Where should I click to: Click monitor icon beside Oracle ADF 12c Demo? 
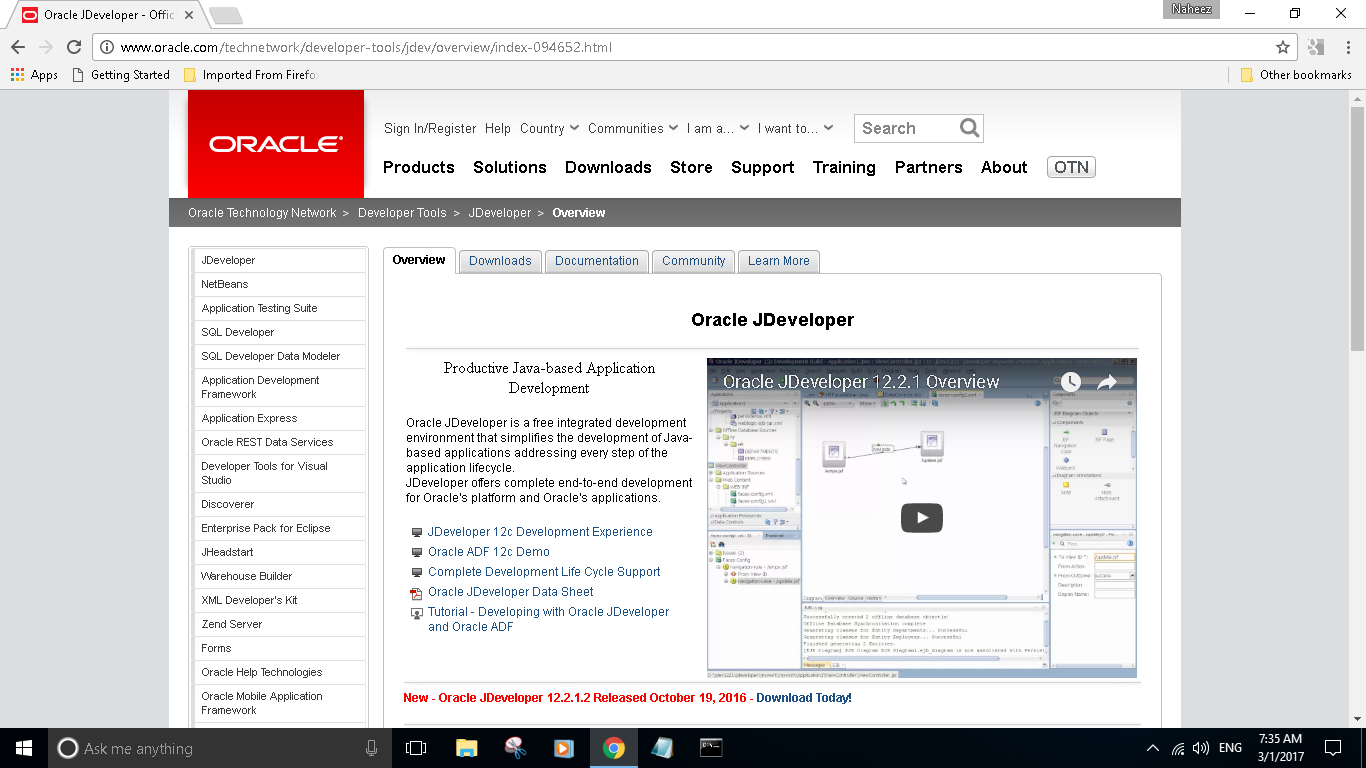(x=417, y=552)
